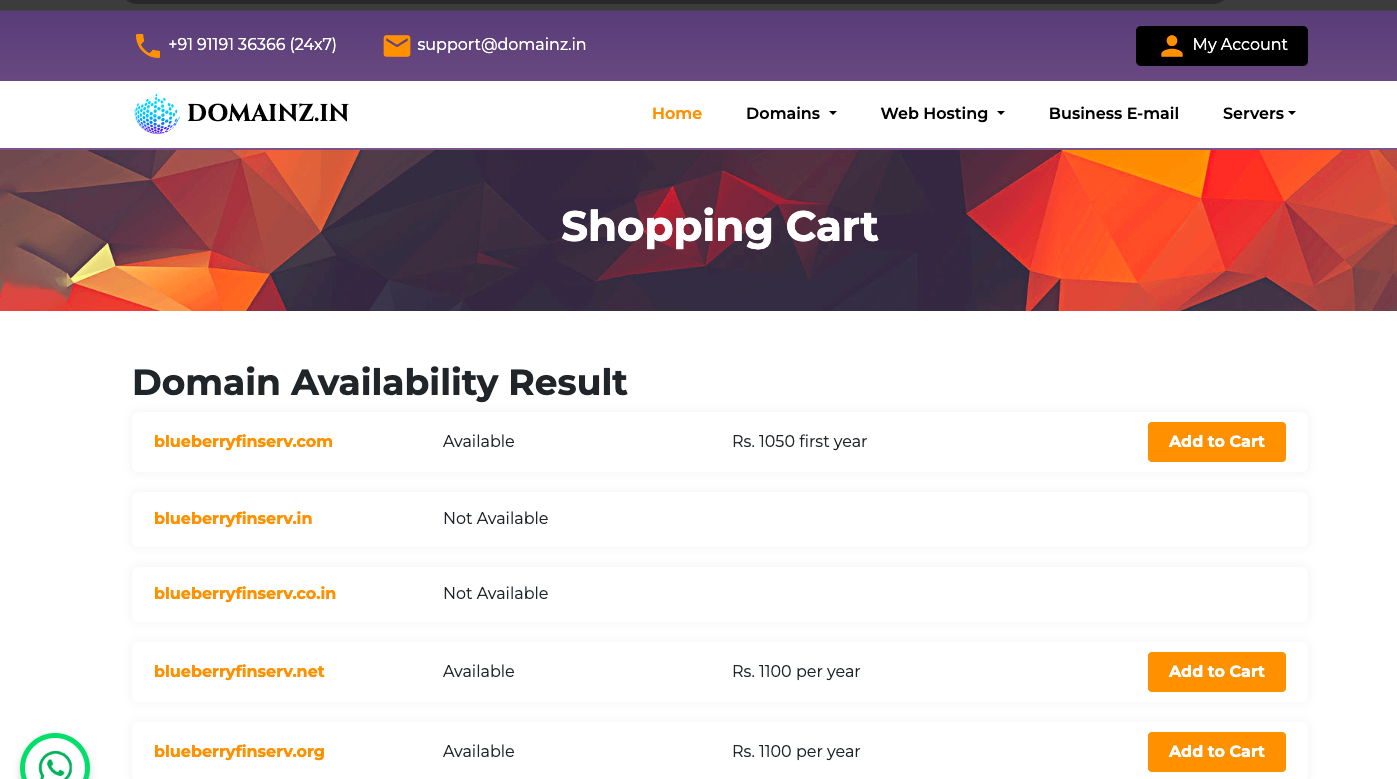Open the My Account button
This screenshot has width=1397, height=779.
point(1221,45)
